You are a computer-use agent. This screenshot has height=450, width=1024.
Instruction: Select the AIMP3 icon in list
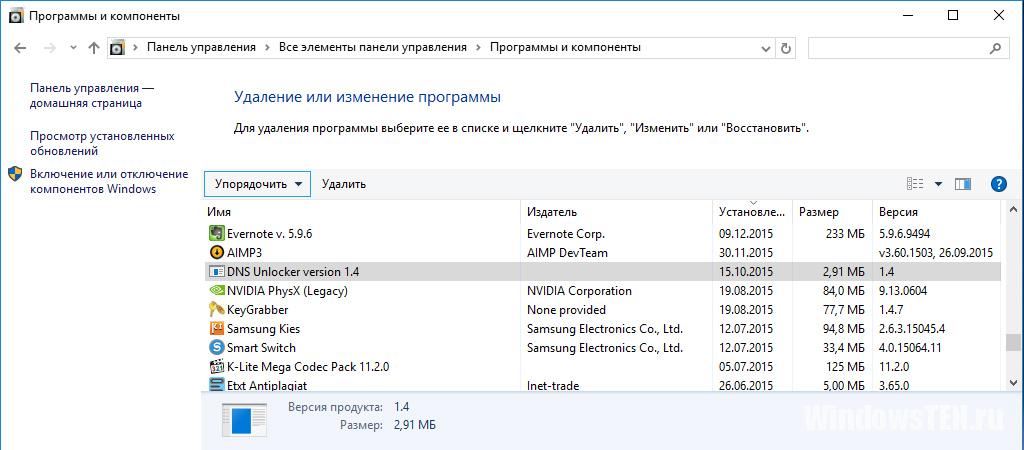pos(216,252)
